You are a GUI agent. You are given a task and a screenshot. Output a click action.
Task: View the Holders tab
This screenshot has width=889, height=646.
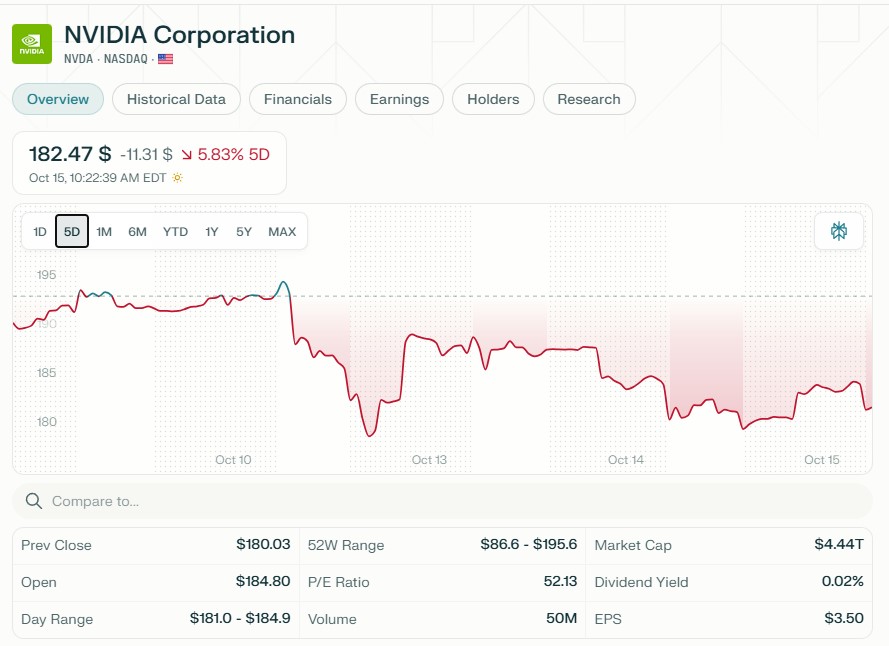click(493, 99)
